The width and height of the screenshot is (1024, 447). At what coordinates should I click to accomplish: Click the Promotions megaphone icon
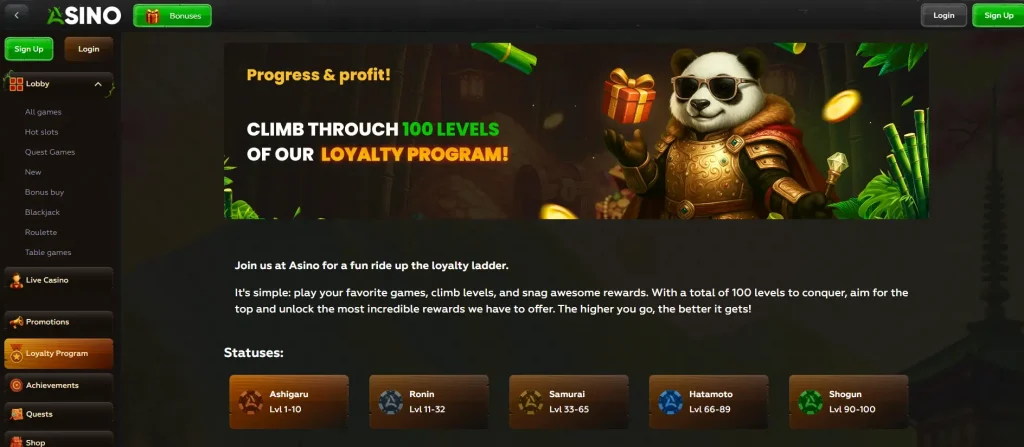point(16,322)
